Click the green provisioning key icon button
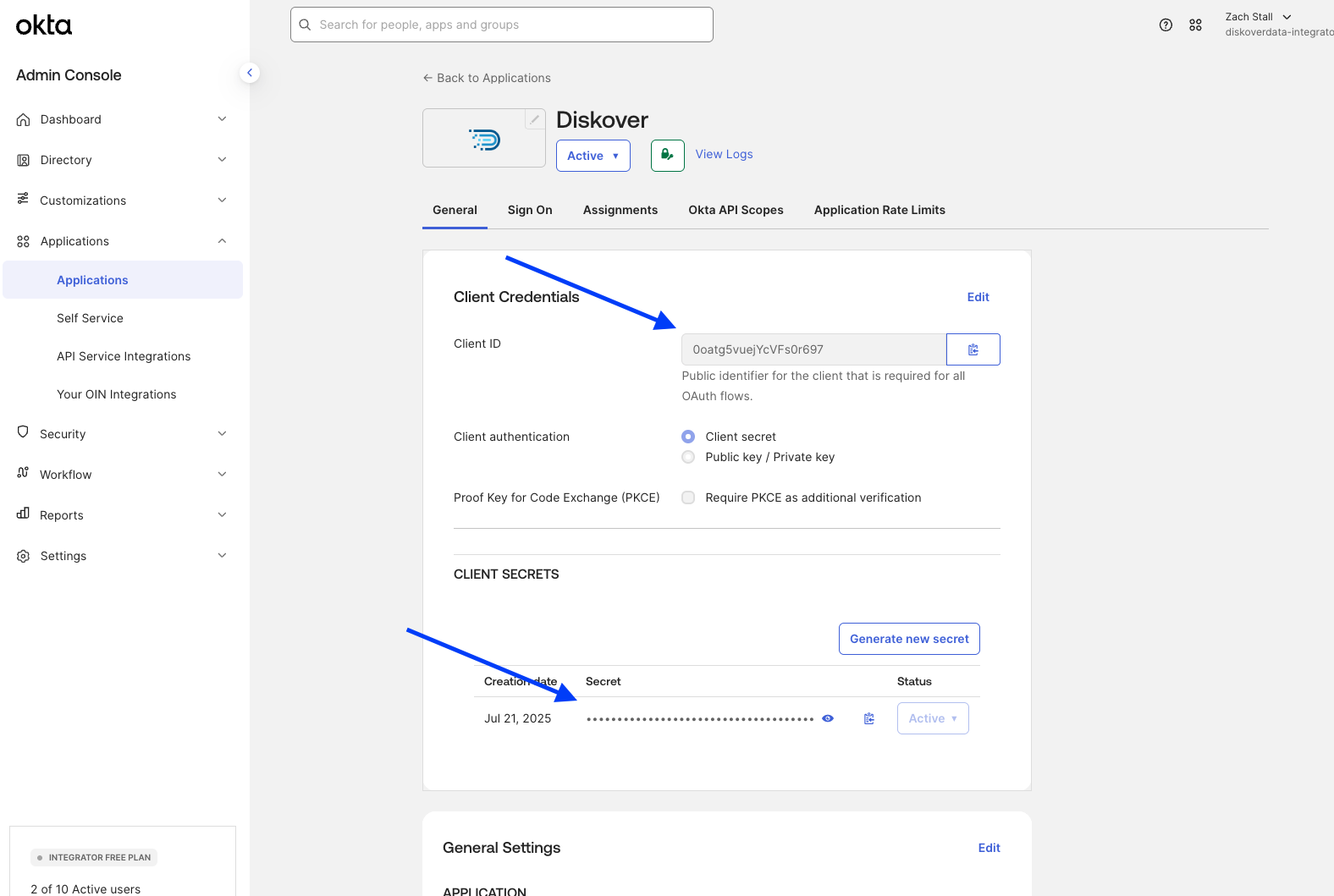Screen dimensions: 1334x896 (x=667, y=156)
